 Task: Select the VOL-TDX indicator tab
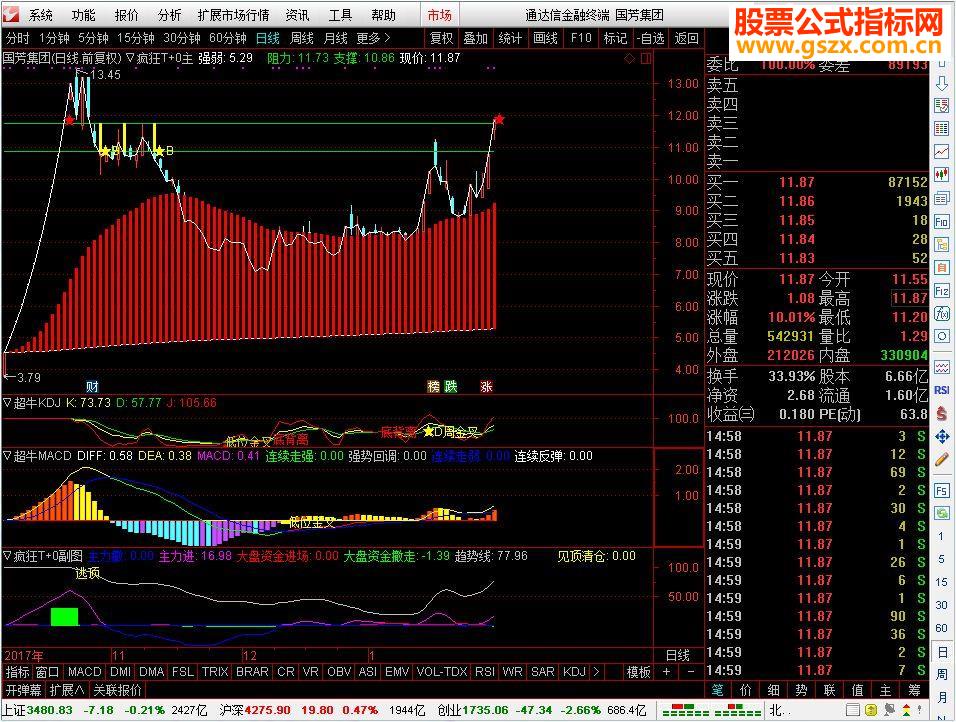(441, 672)
